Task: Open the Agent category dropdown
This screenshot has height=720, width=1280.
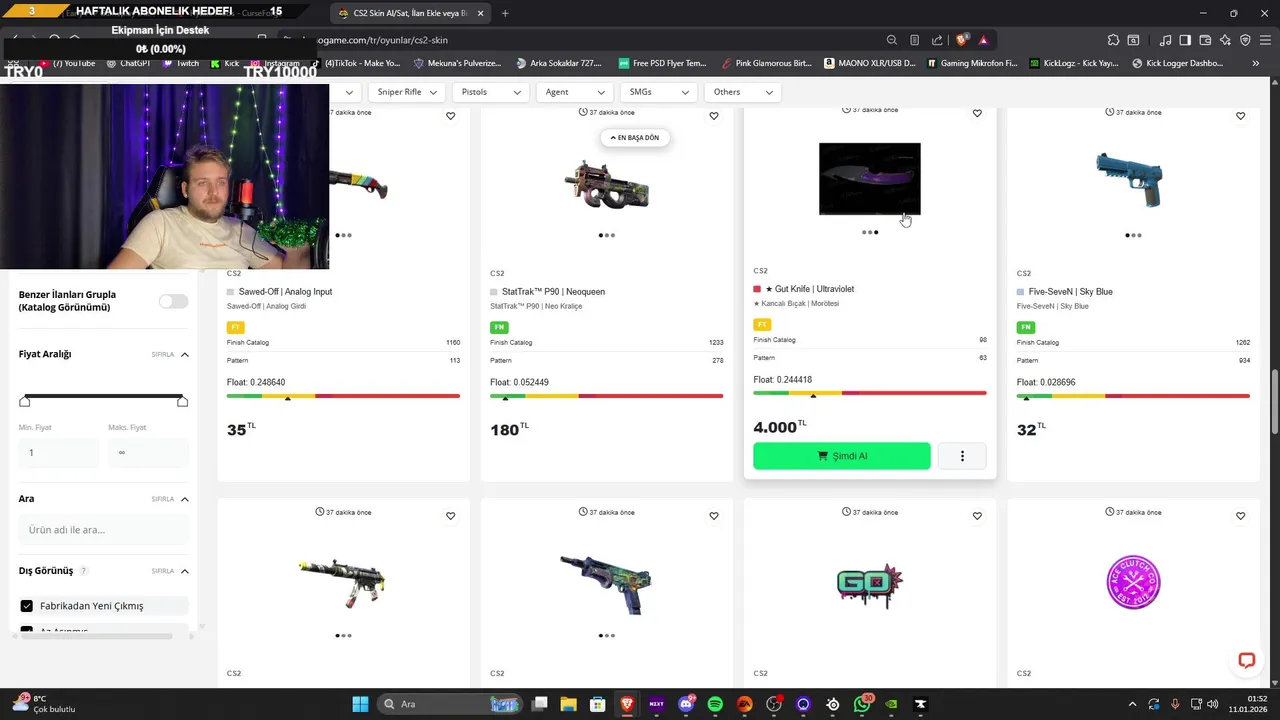Action: (x=573, y=92)
